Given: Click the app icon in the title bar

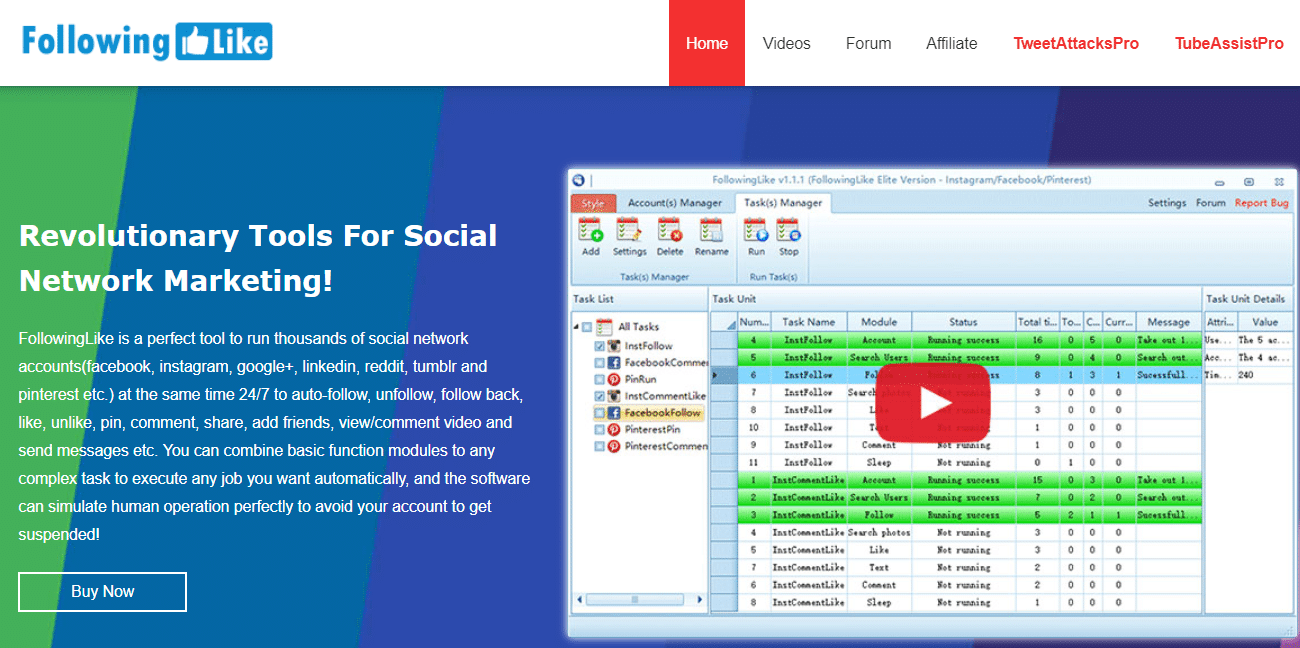Looking at the screenshot, I should pos(578,180).
